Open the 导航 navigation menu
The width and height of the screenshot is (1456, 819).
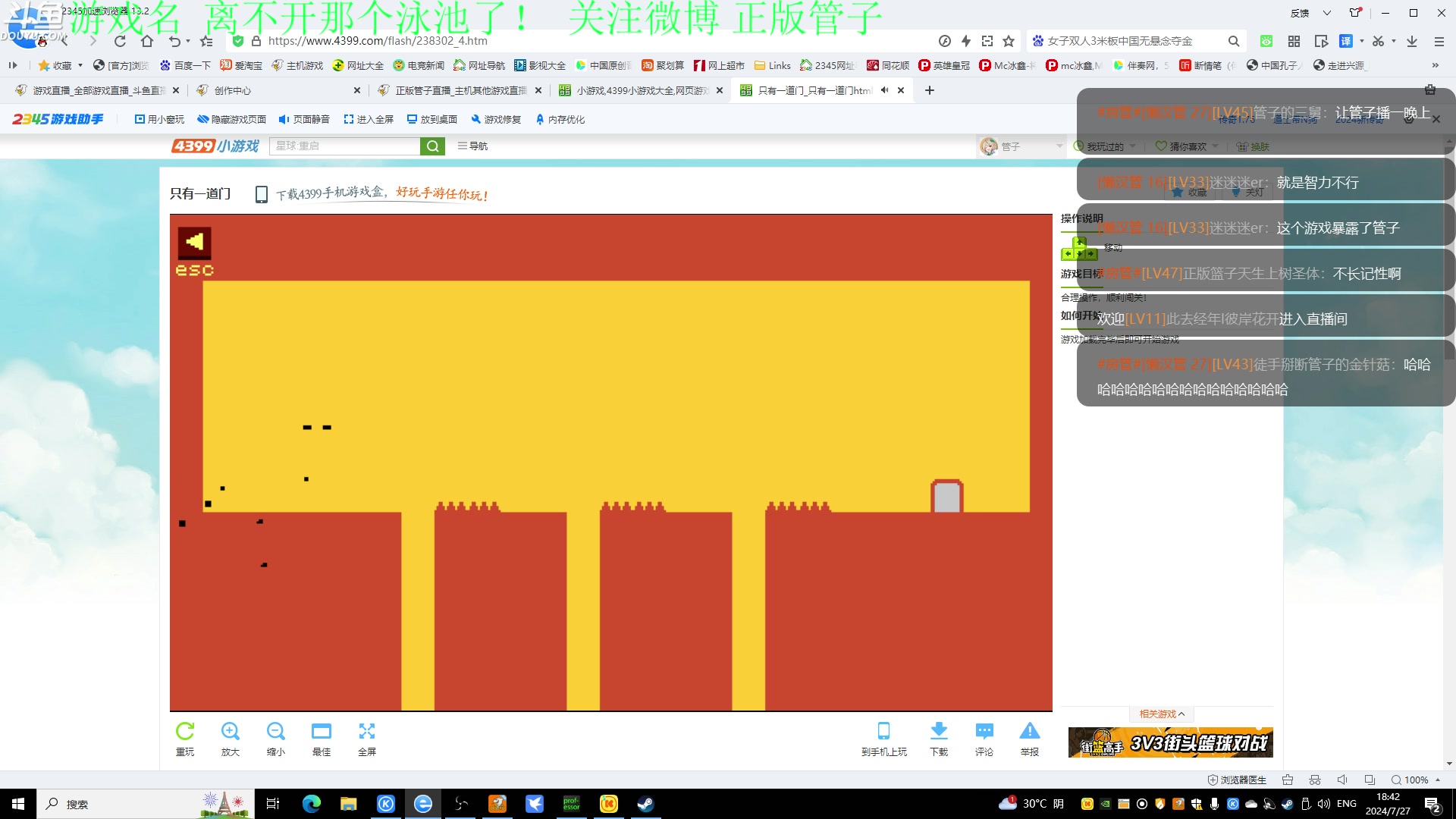tap(472, 146)
